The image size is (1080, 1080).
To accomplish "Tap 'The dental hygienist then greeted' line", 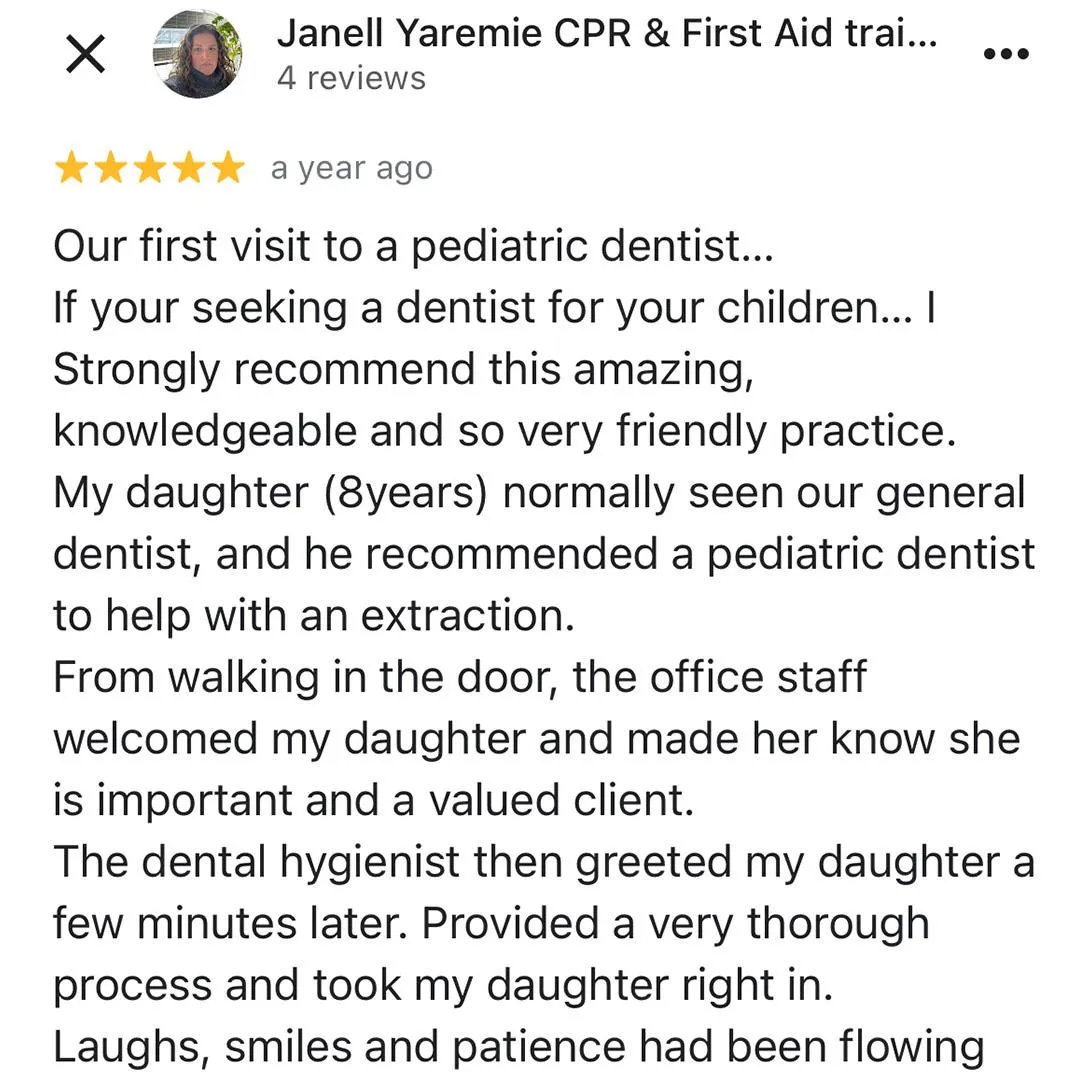I will click(x=544, y=864).
